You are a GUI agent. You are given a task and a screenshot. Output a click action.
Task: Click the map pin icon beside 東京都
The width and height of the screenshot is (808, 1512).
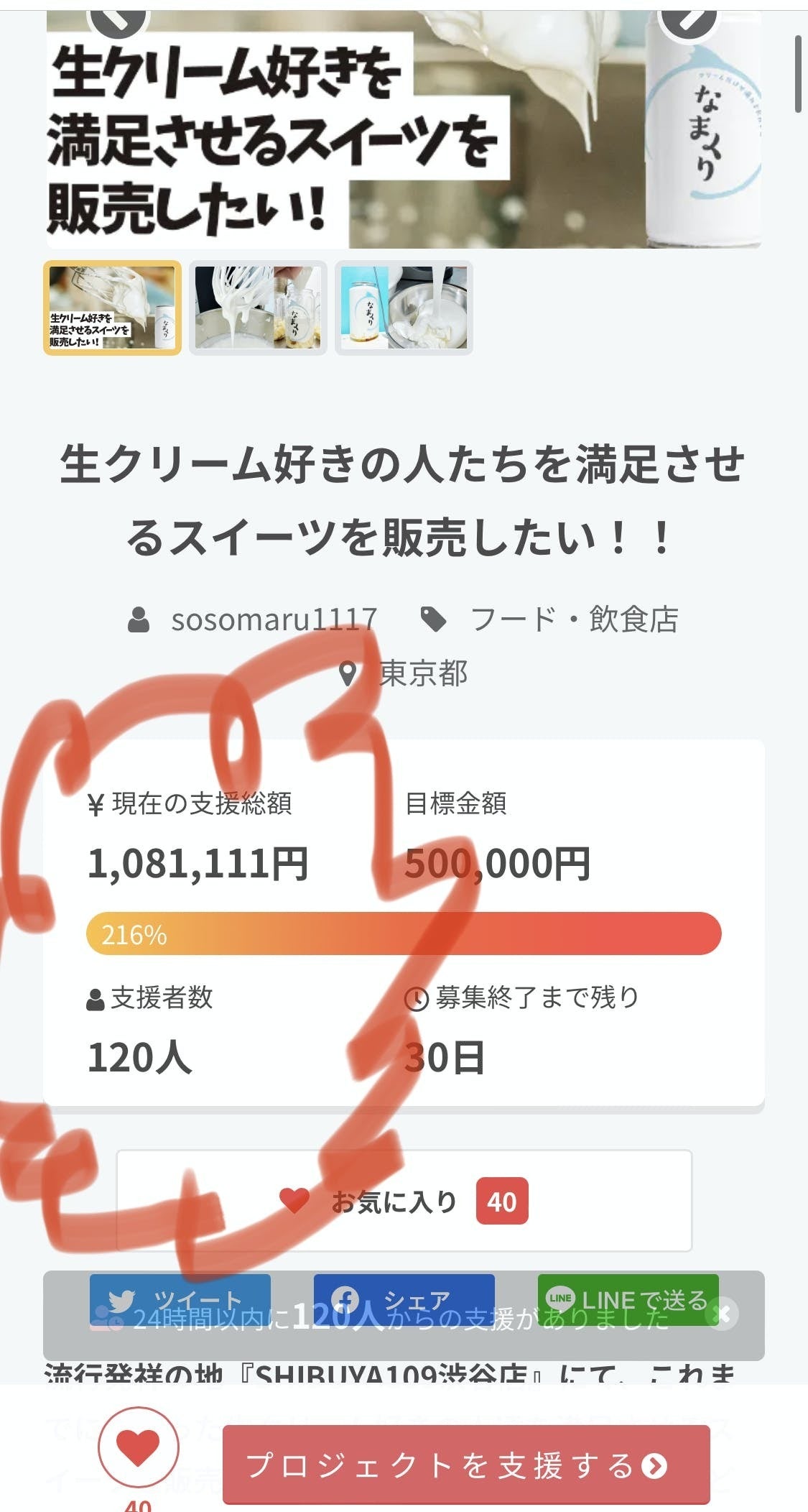348,674
